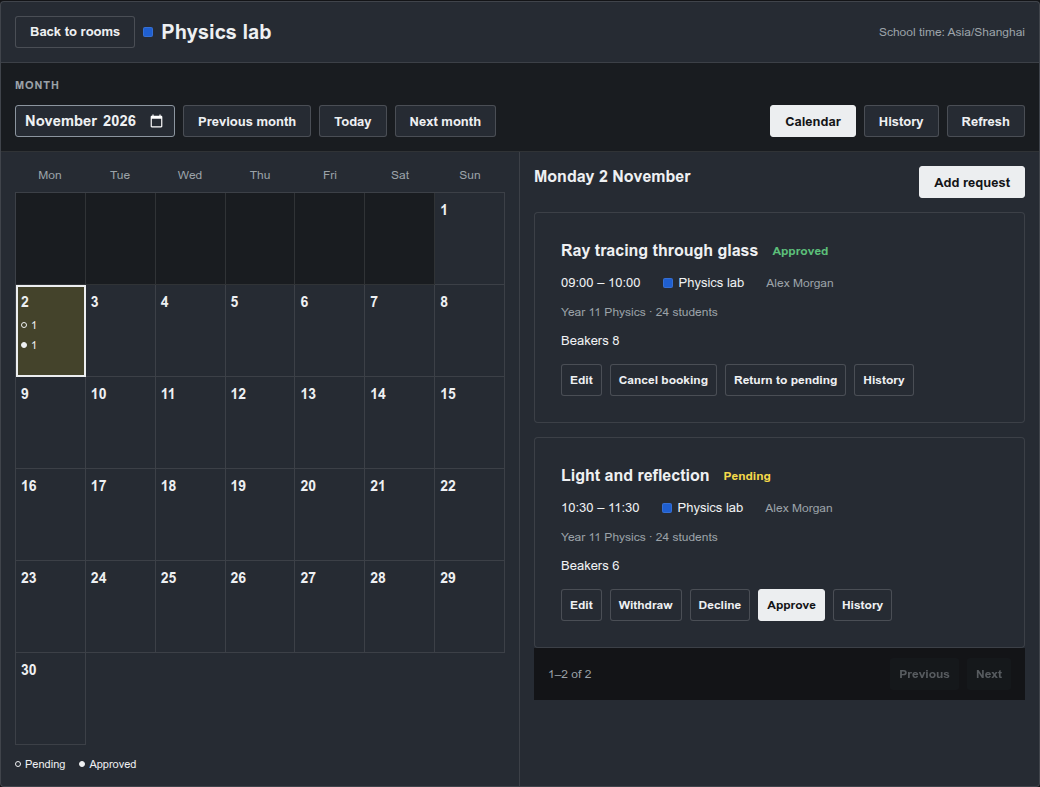This screenshot has height=787, width=1040.
Task: Edit the Light and reflection request
Action: tap(581, 605)
